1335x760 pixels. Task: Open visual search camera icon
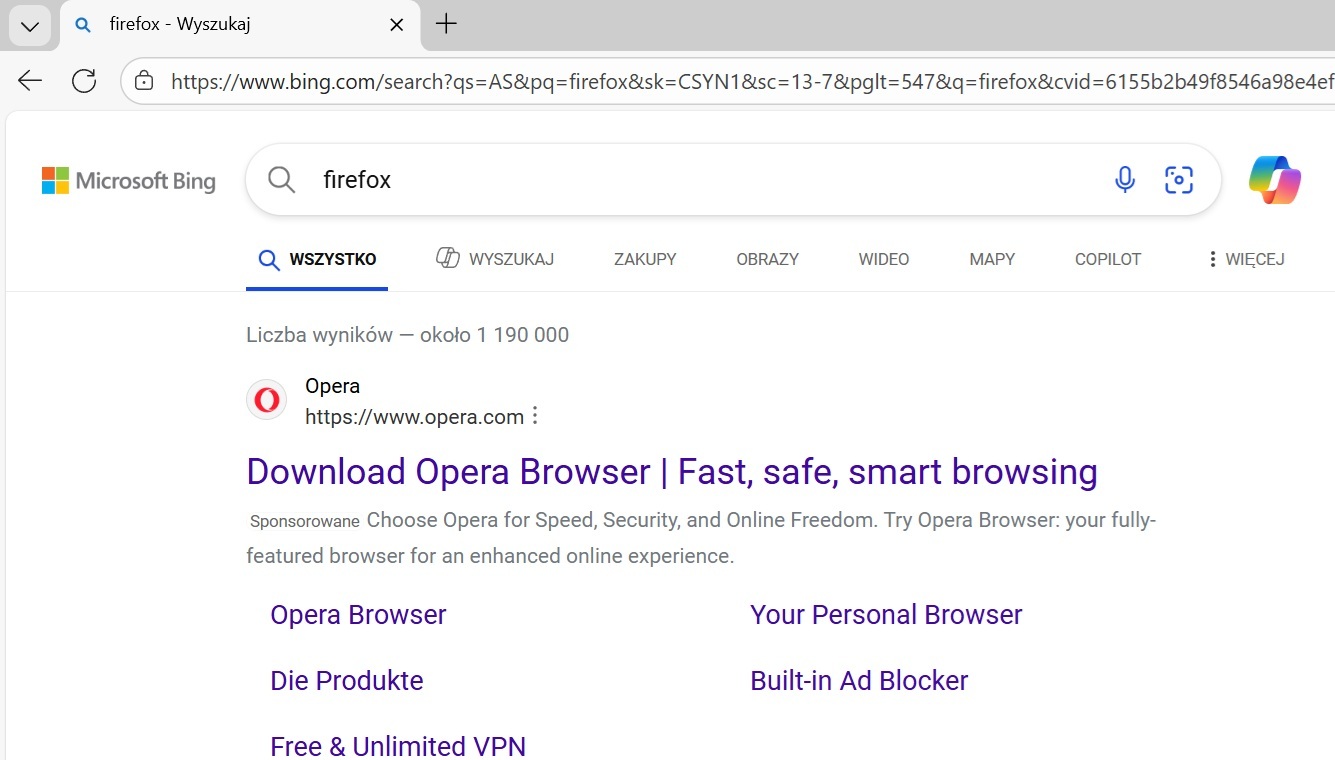click(1179, 180)
